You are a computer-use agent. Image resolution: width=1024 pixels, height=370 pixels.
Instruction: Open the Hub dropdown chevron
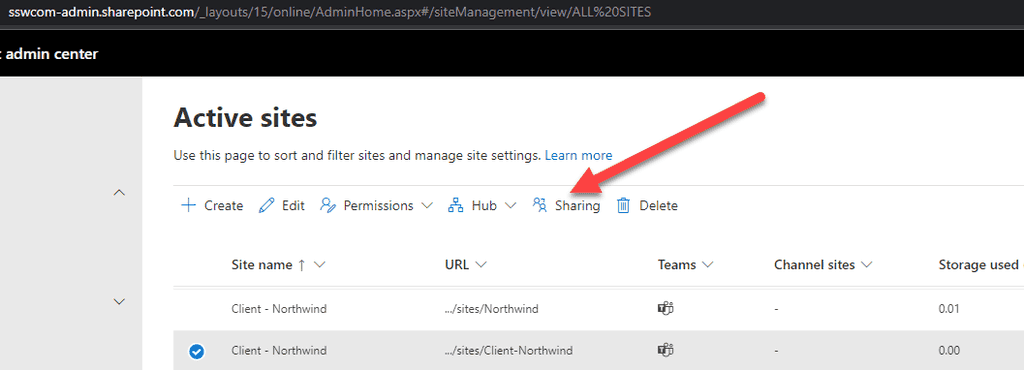coord(511,206)
